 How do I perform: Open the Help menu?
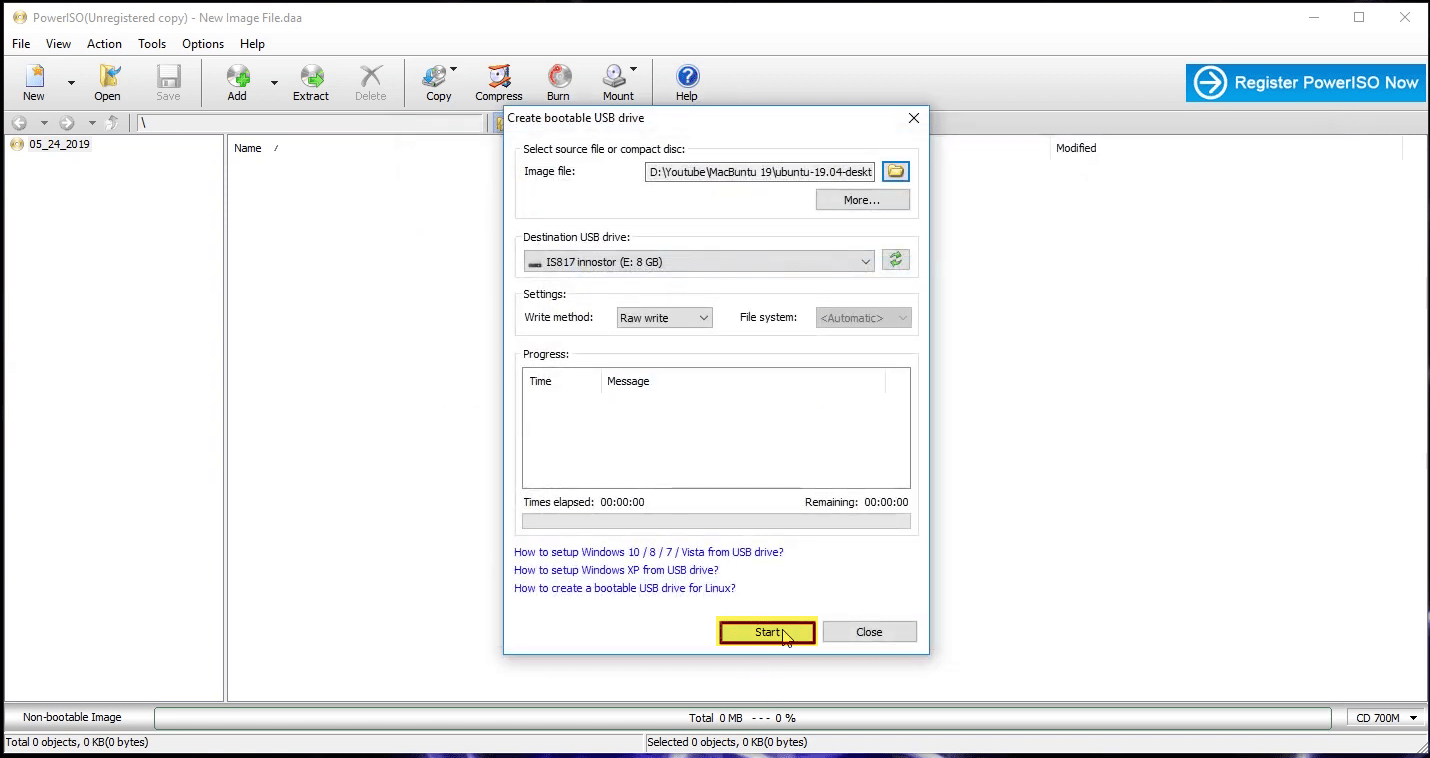tap(252, 44)
